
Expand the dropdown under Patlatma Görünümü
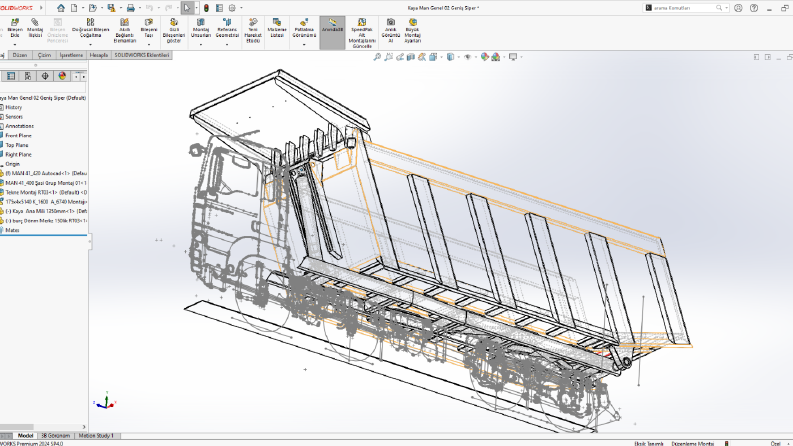point(304,45)
